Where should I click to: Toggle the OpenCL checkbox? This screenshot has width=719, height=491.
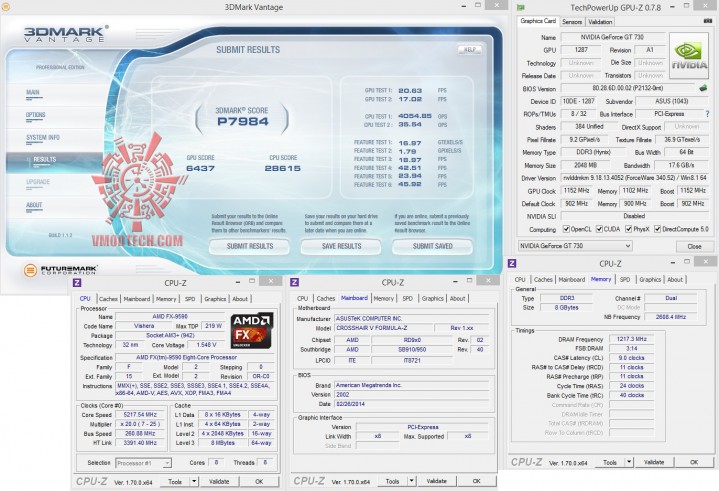click(x=566, y=229)
